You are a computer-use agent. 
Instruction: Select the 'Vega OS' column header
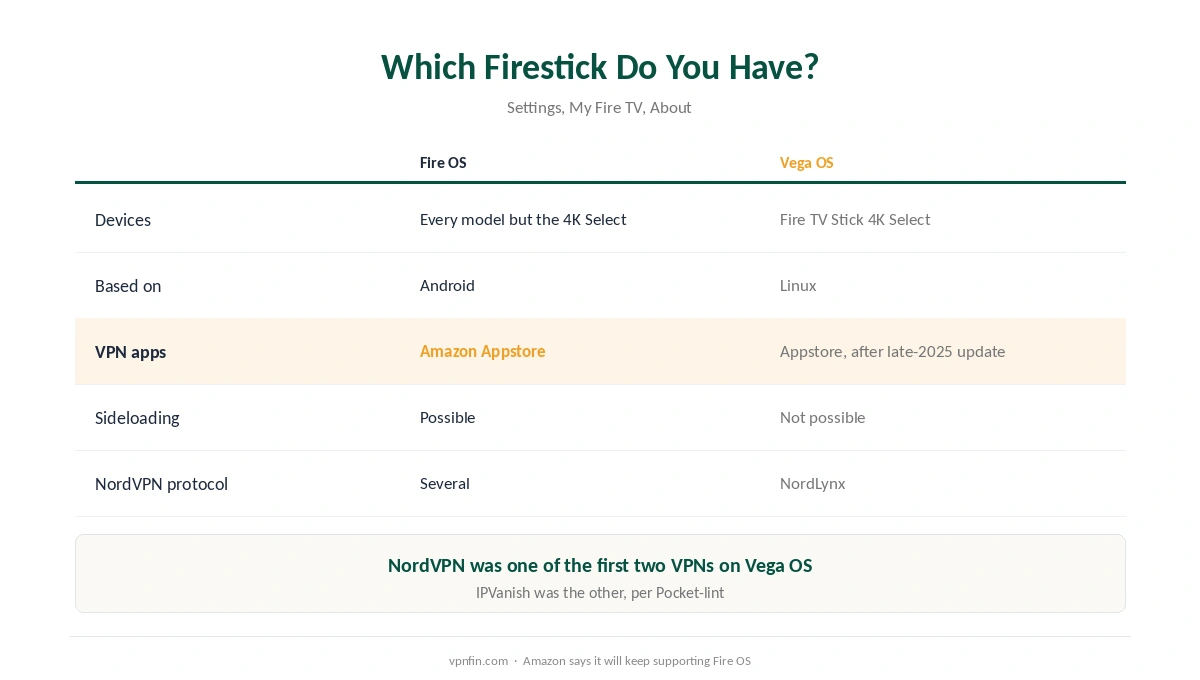coord(806,163)
